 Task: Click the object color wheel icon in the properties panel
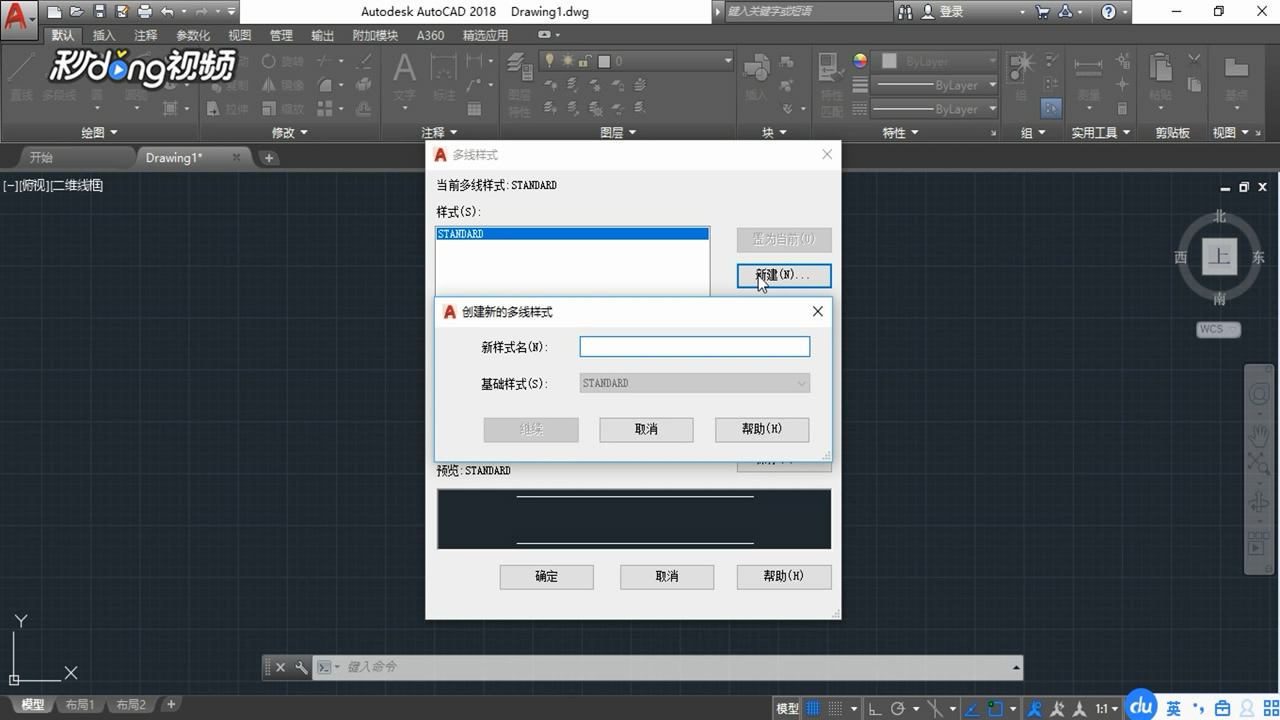click(x=860, y=61)
